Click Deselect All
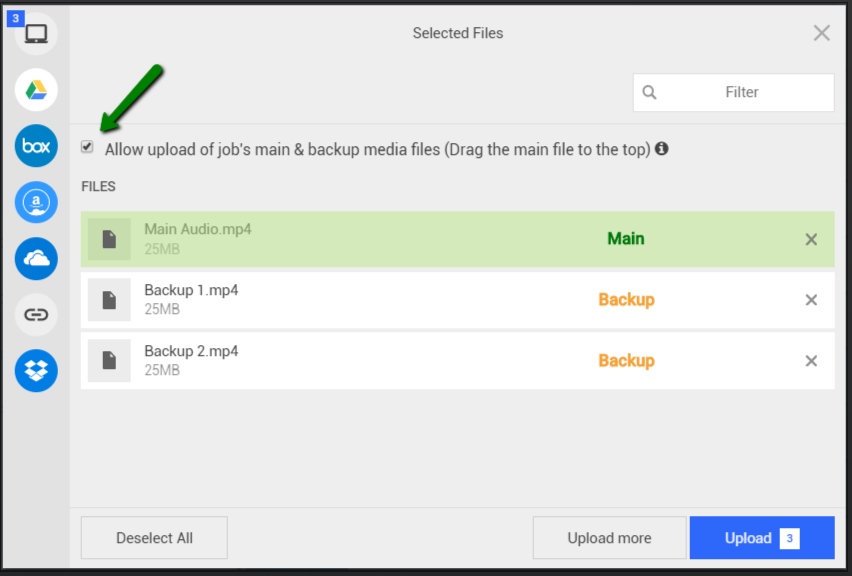The width and height of the screenshot is (852, 576). [153, 537]
